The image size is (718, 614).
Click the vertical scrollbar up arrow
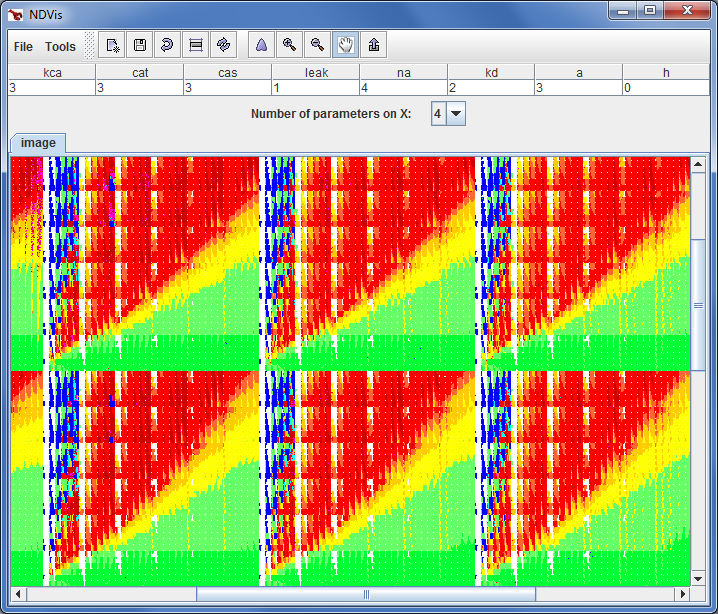point(698,164)
